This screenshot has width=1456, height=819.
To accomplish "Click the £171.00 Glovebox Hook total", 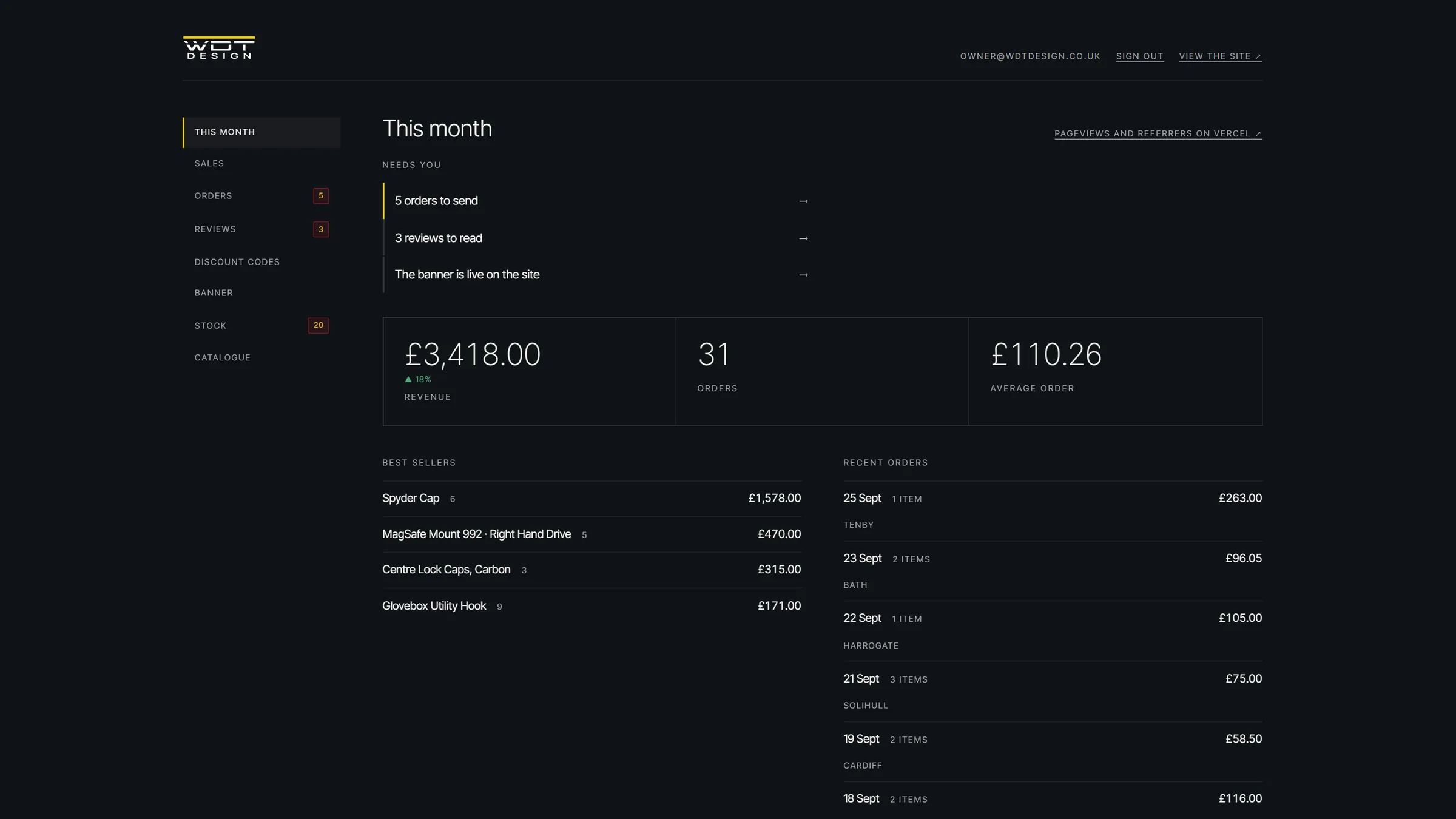I will tap(780, 606).
